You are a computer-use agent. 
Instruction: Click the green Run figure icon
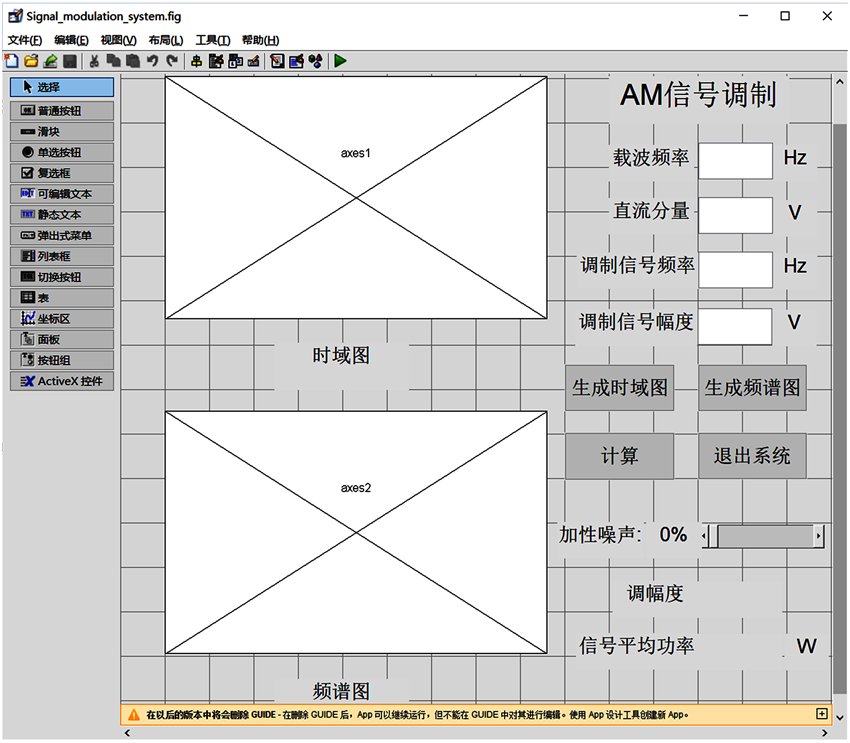(x=341, y=61)
